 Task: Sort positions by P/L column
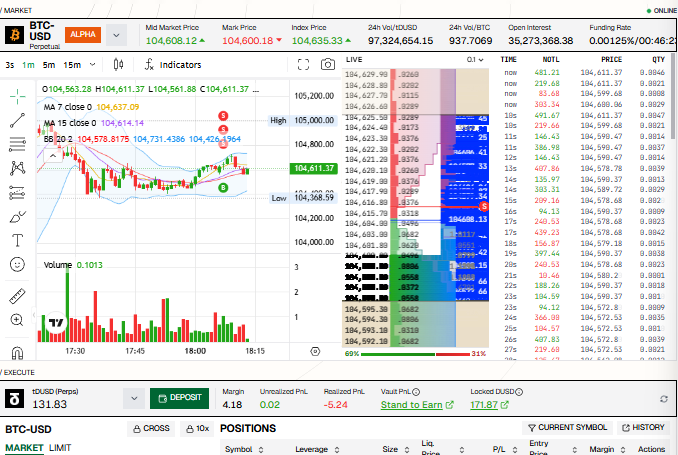pos(505,449)
